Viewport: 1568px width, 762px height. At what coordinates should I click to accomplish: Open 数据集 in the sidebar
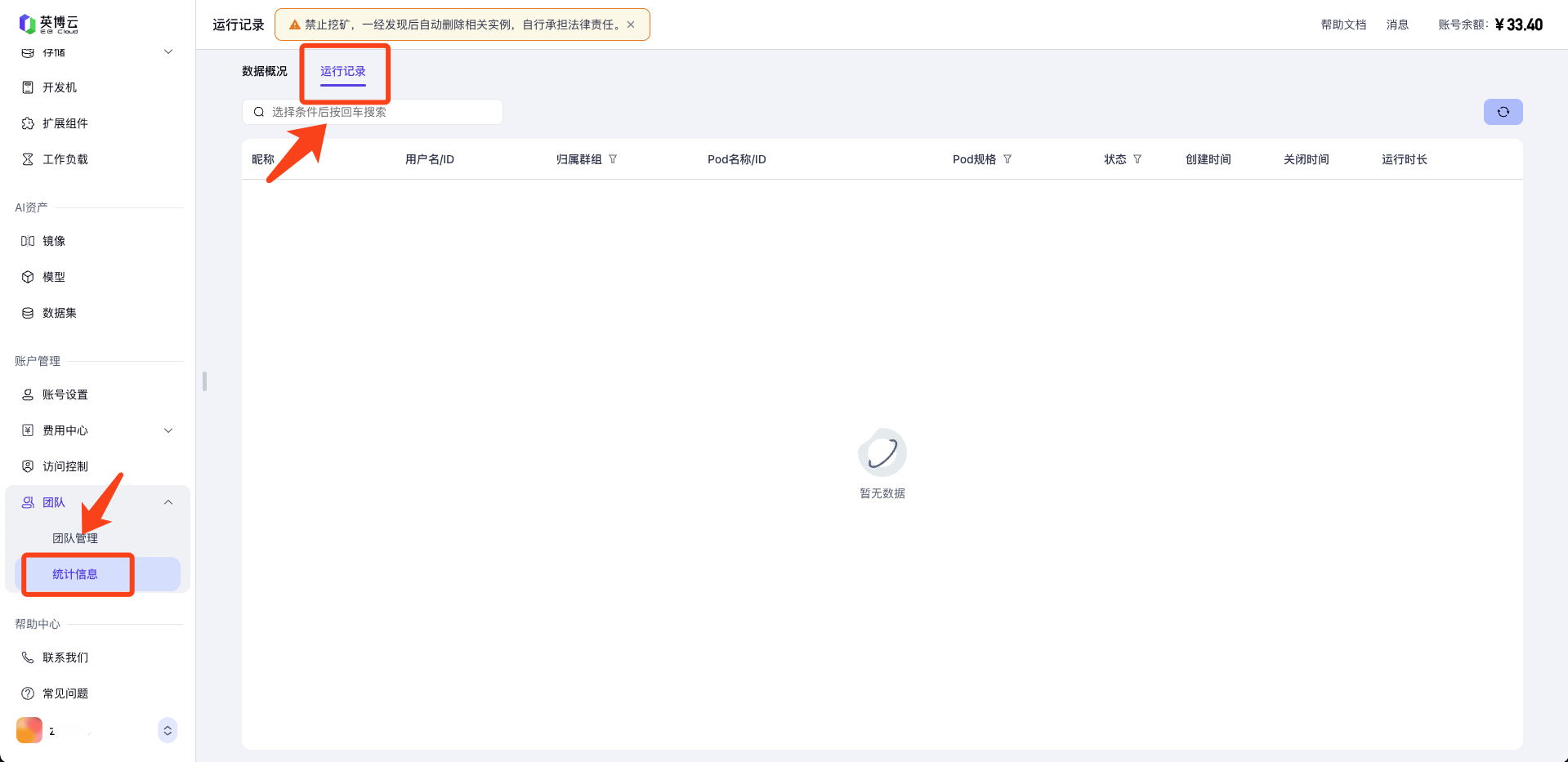coord(59,313)
